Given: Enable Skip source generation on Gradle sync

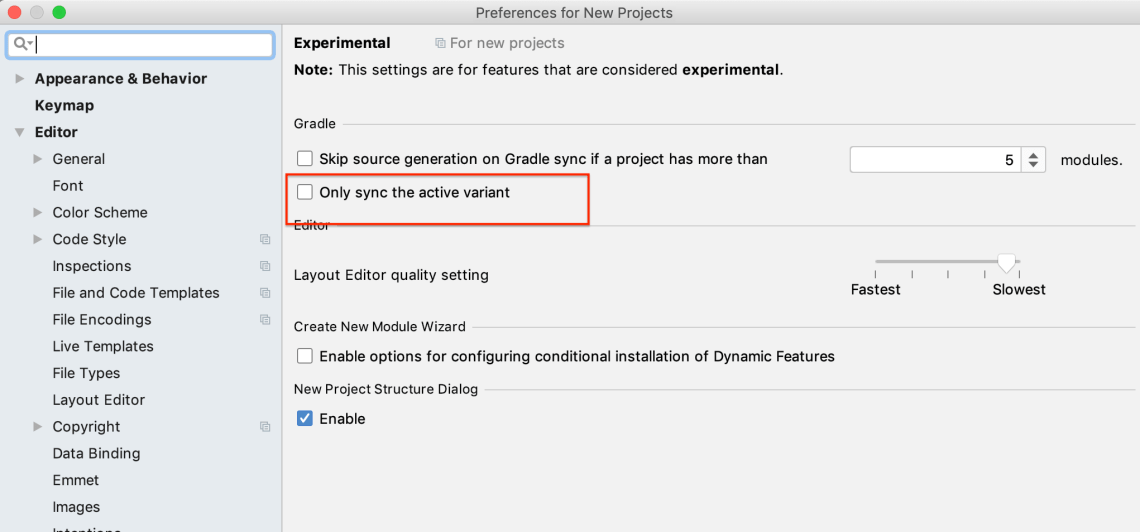Looking at the screenshot, I should (x=305, y=159).
